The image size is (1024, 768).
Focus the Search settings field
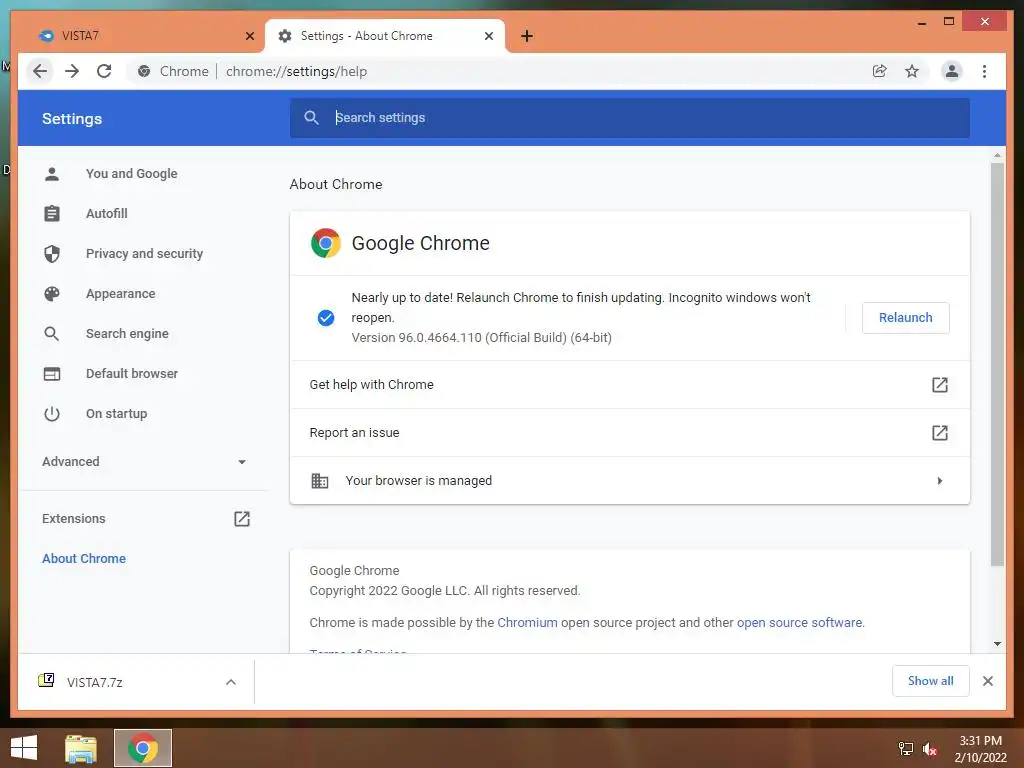(x=630, y=118)
